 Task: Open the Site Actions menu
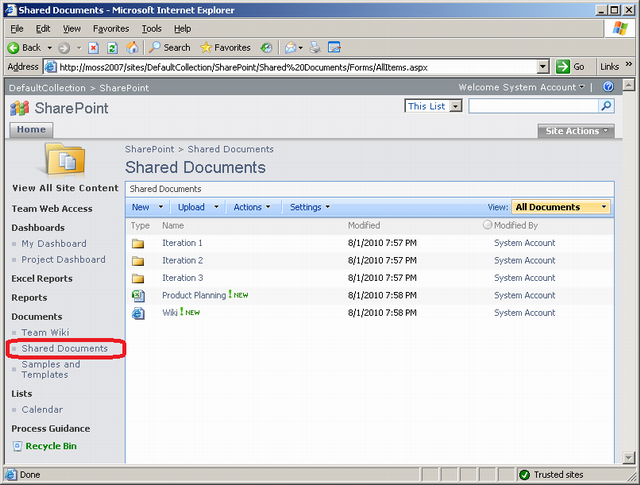576,131
